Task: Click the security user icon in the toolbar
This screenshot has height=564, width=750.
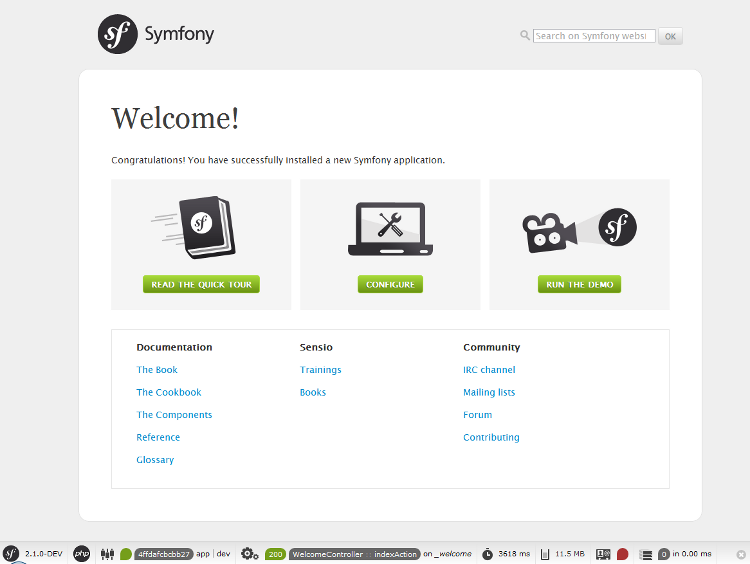Action: 603,554
